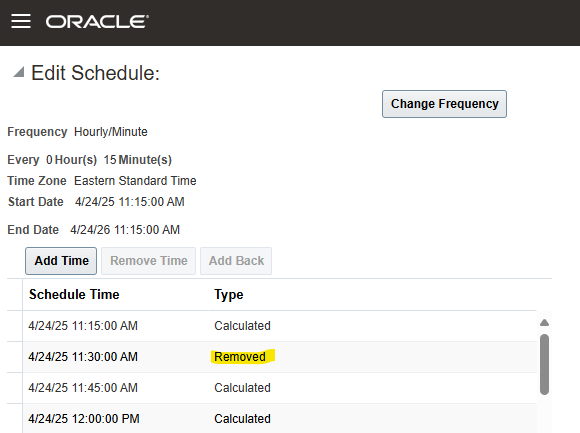
Task: Select the 4/24/25 12:00:00 PM schedule row
Action: (x=272, y=419)
